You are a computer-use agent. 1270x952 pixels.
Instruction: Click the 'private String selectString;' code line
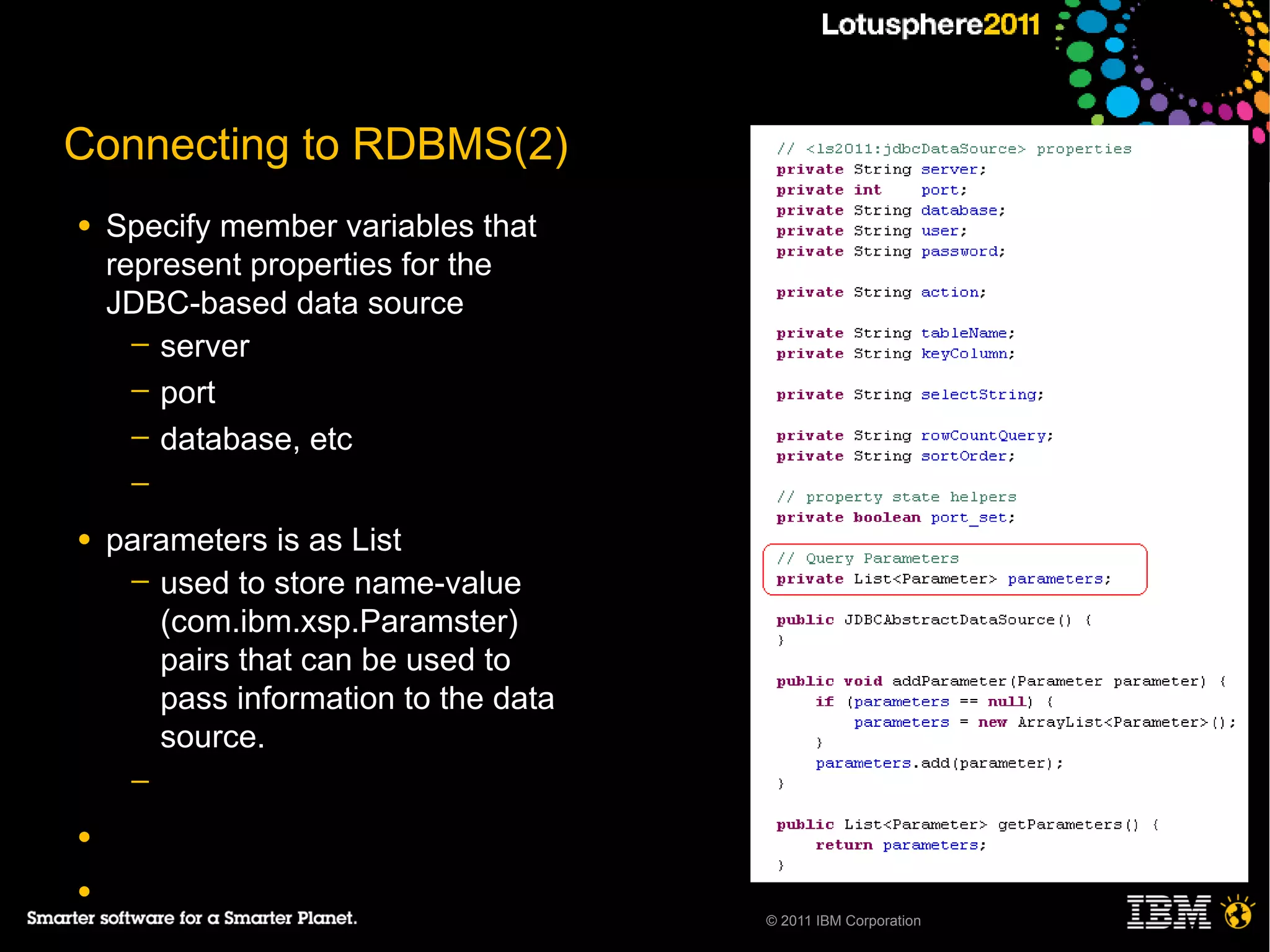[x=910, y=394]
